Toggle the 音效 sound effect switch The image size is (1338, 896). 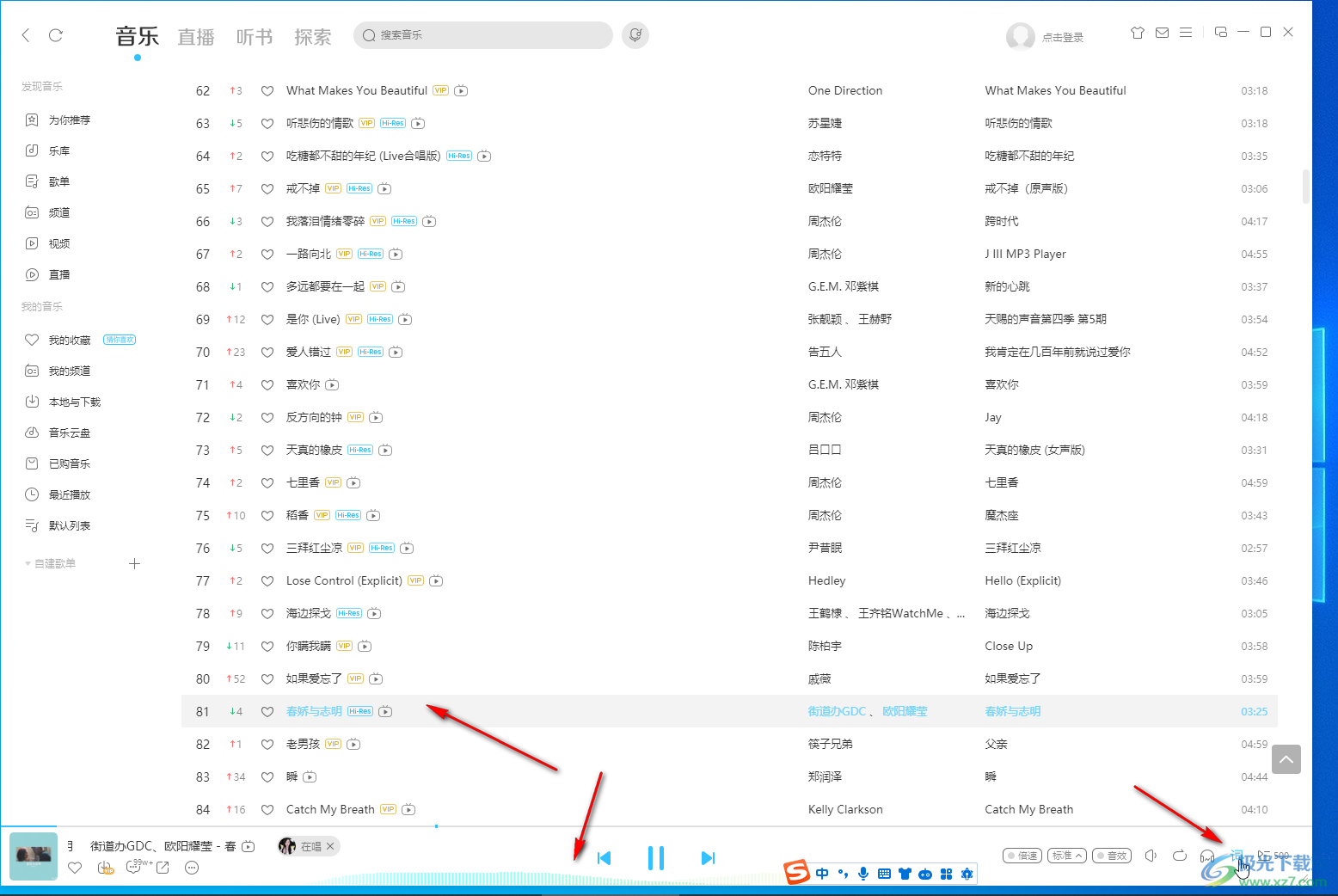pyautogui.click(x=1112, y=856)
